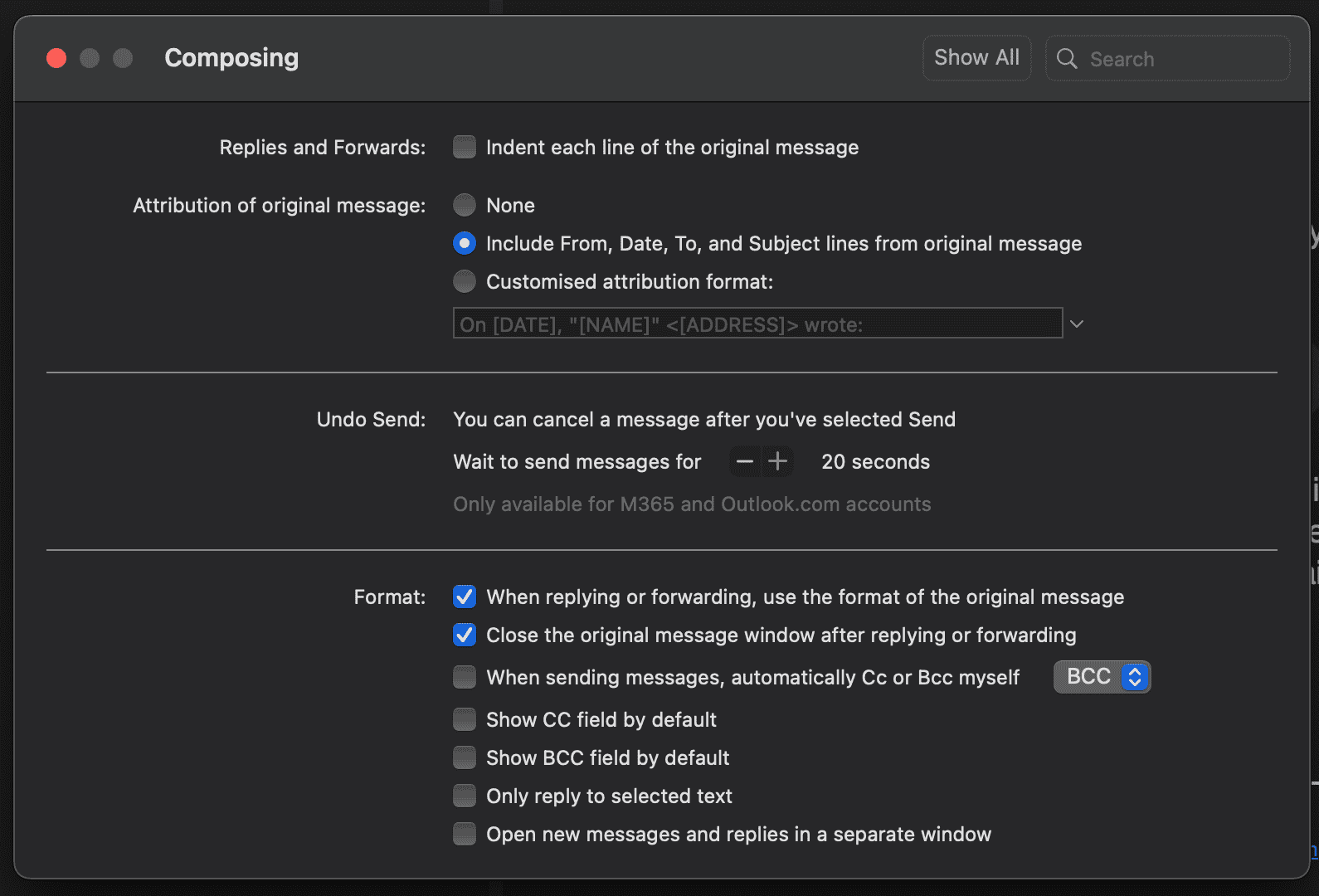Click the Show All button
The height and width of the screenshot is (896, 1319).
pos(976,58)
